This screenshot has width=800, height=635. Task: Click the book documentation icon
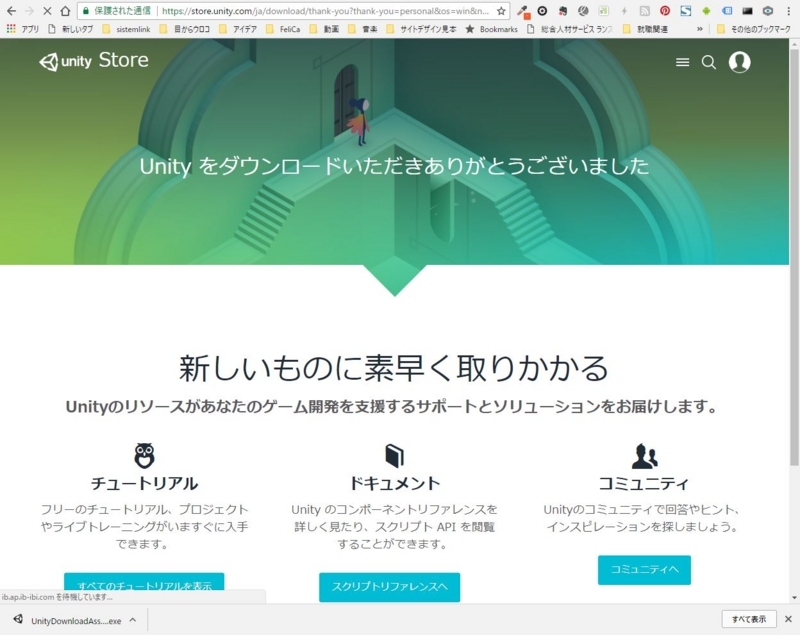pyautogui.click(x=394, y=455)
